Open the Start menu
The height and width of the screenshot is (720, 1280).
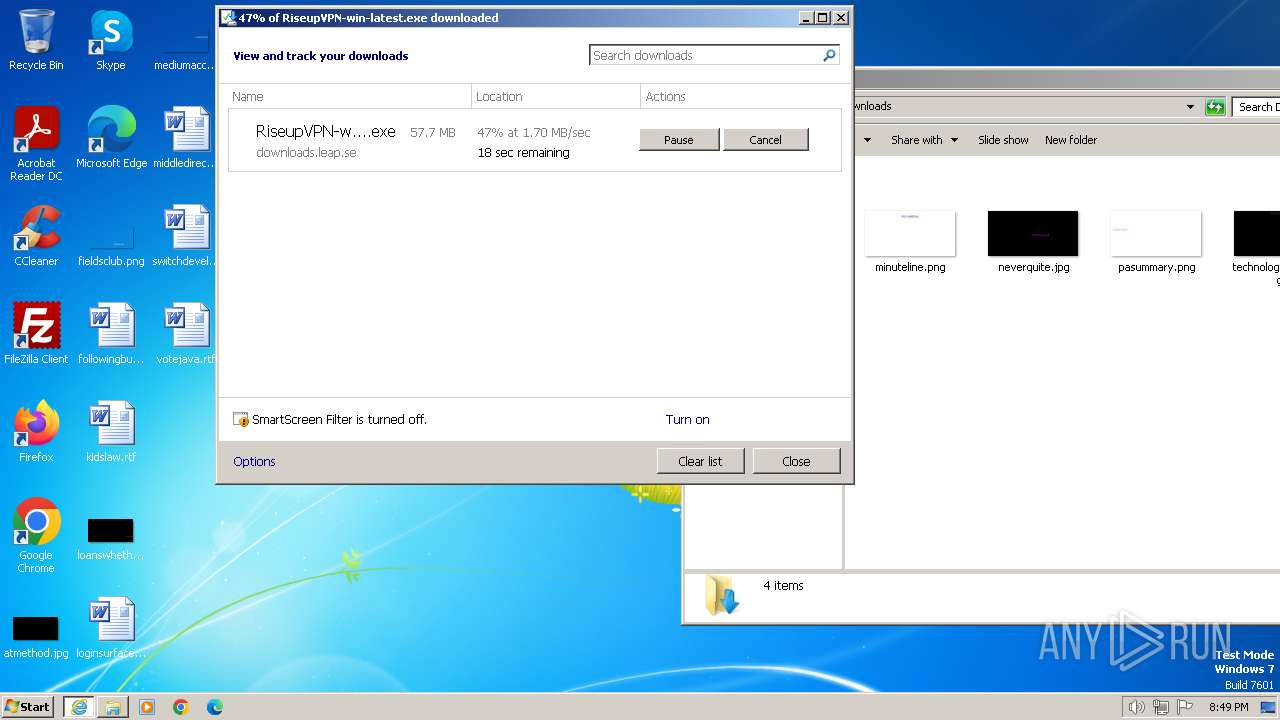pos(28,707)
